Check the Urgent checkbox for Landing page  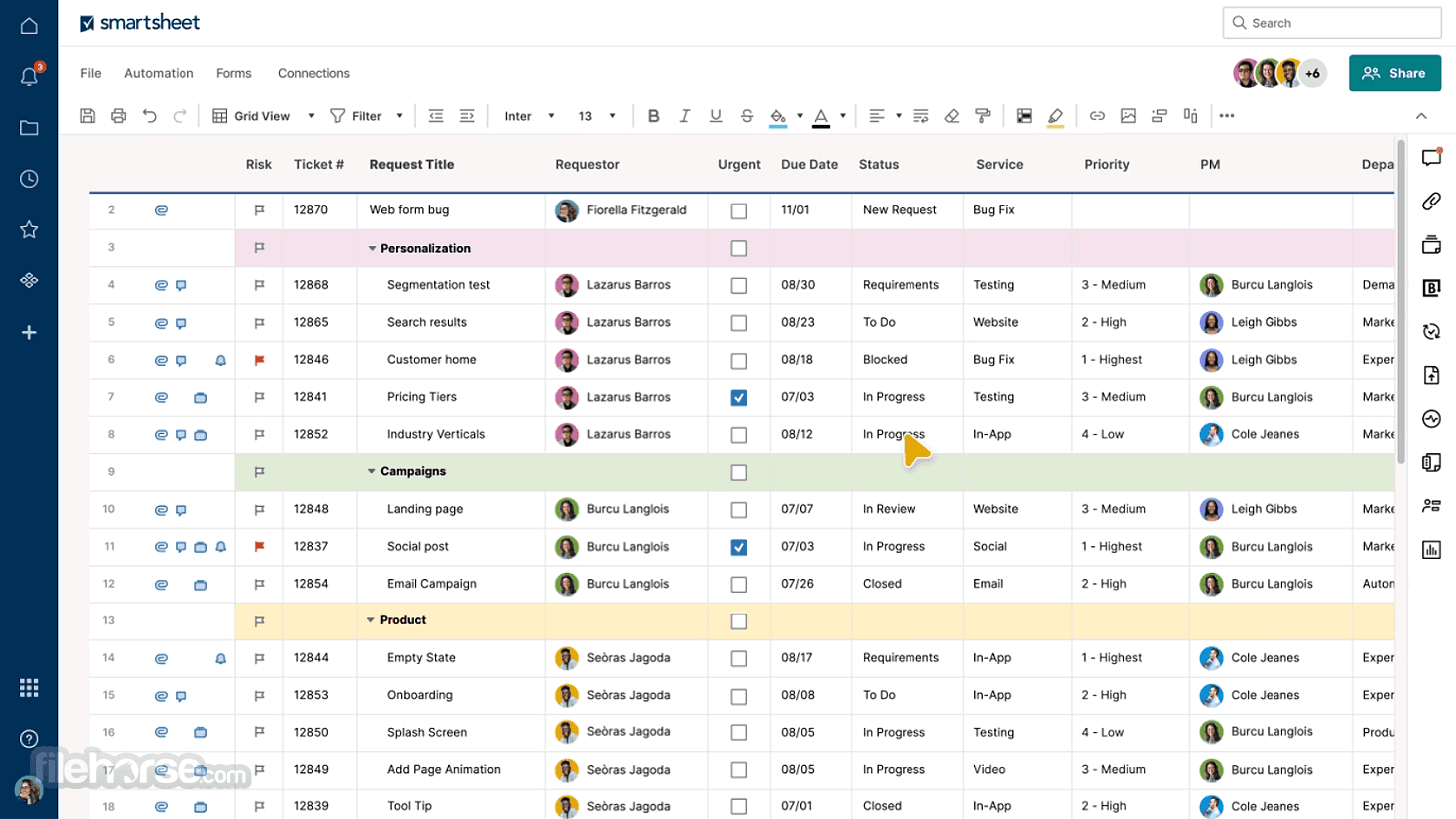(x=738, y=509)
